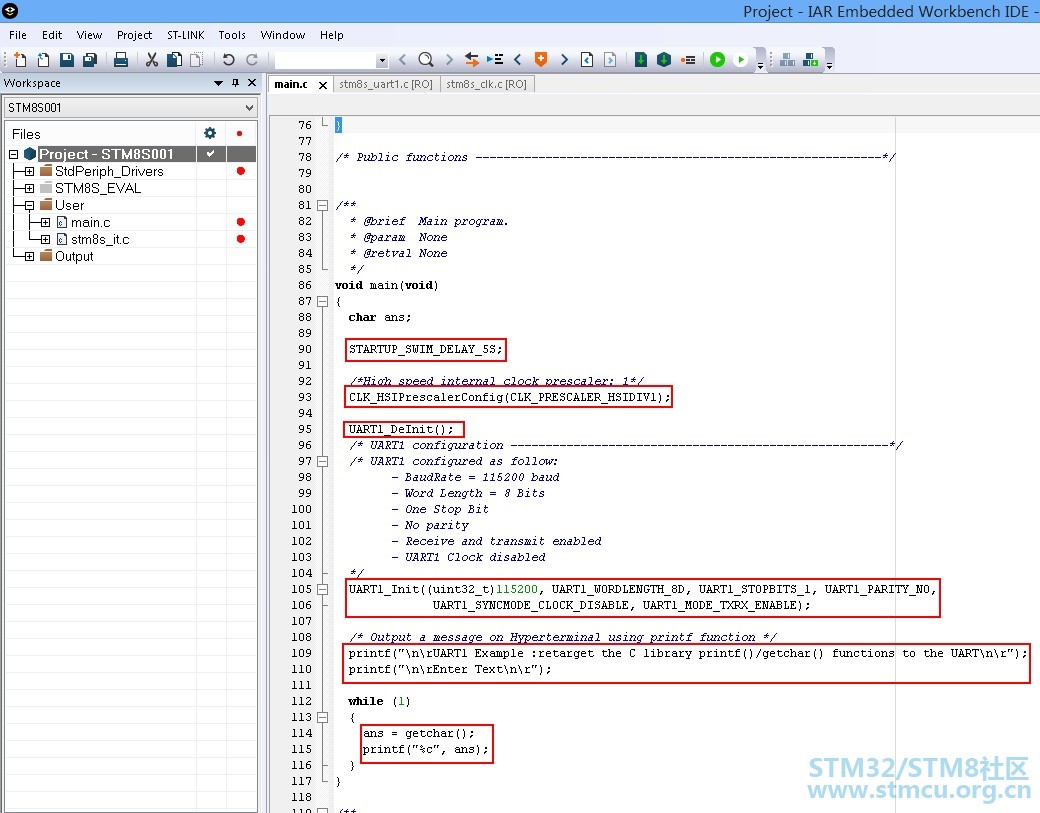This screenshot has height=813, width=1040.
Task: Open the Help menu
Action: tap(332, 35)
